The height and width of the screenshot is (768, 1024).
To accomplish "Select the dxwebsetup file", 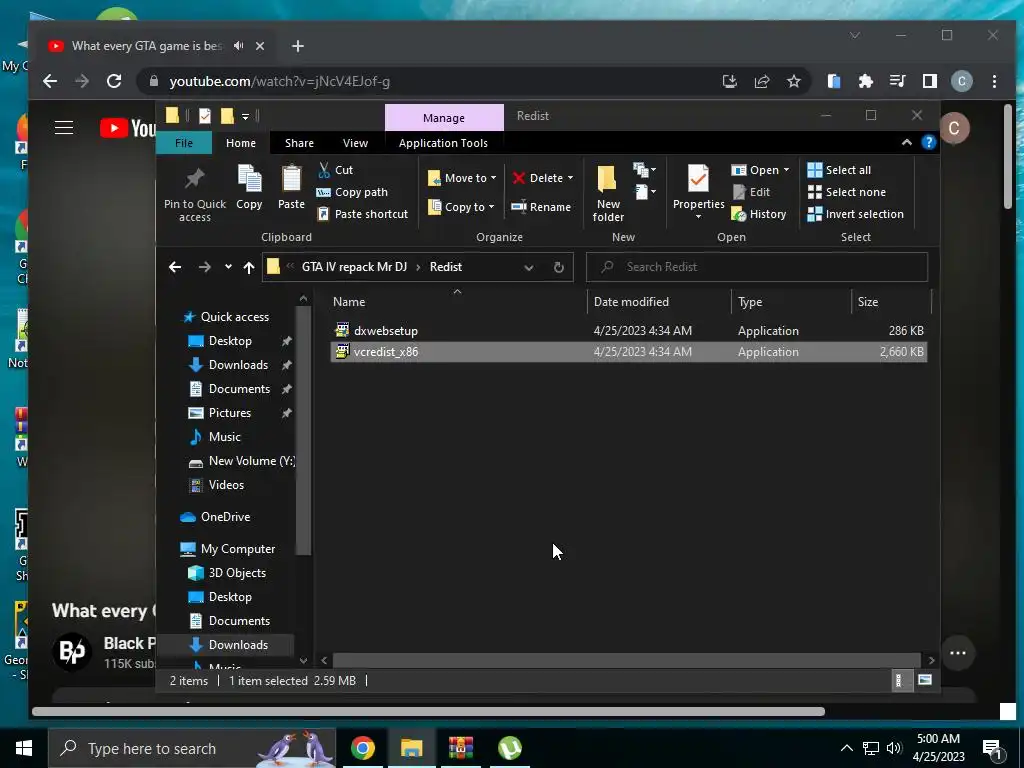I will point(628,330).
